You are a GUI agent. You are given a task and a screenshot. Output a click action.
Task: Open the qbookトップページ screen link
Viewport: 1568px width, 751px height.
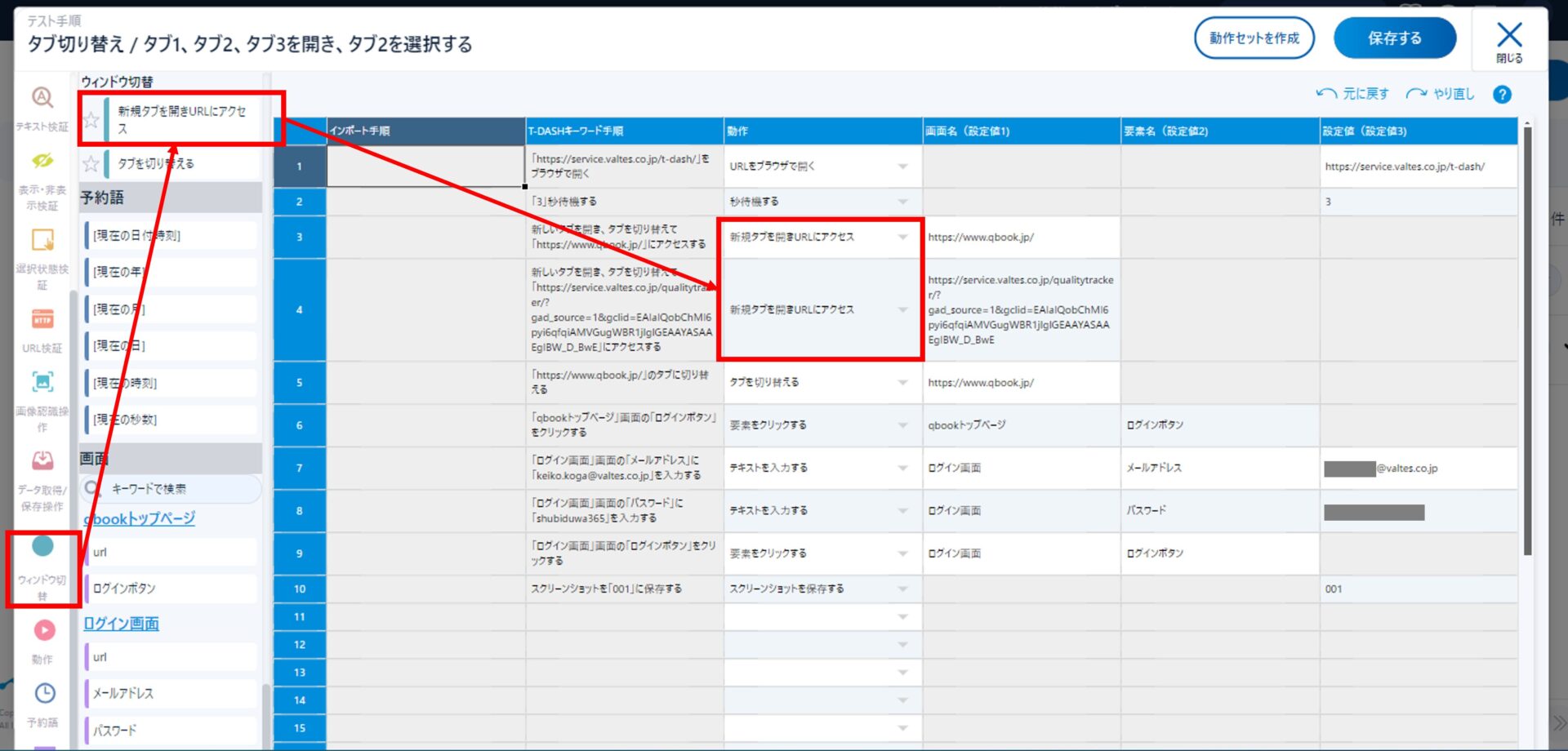pyautogui.click(x=140, y=519)
